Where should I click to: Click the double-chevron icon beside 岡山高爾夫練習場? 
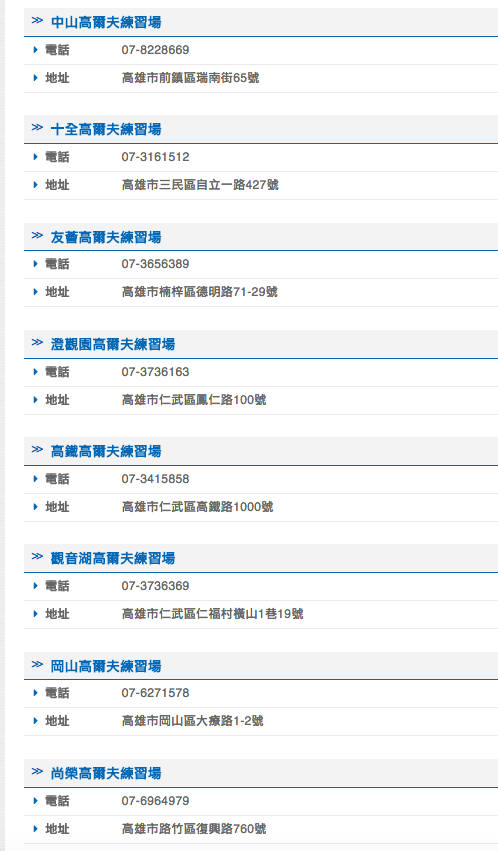37,664
